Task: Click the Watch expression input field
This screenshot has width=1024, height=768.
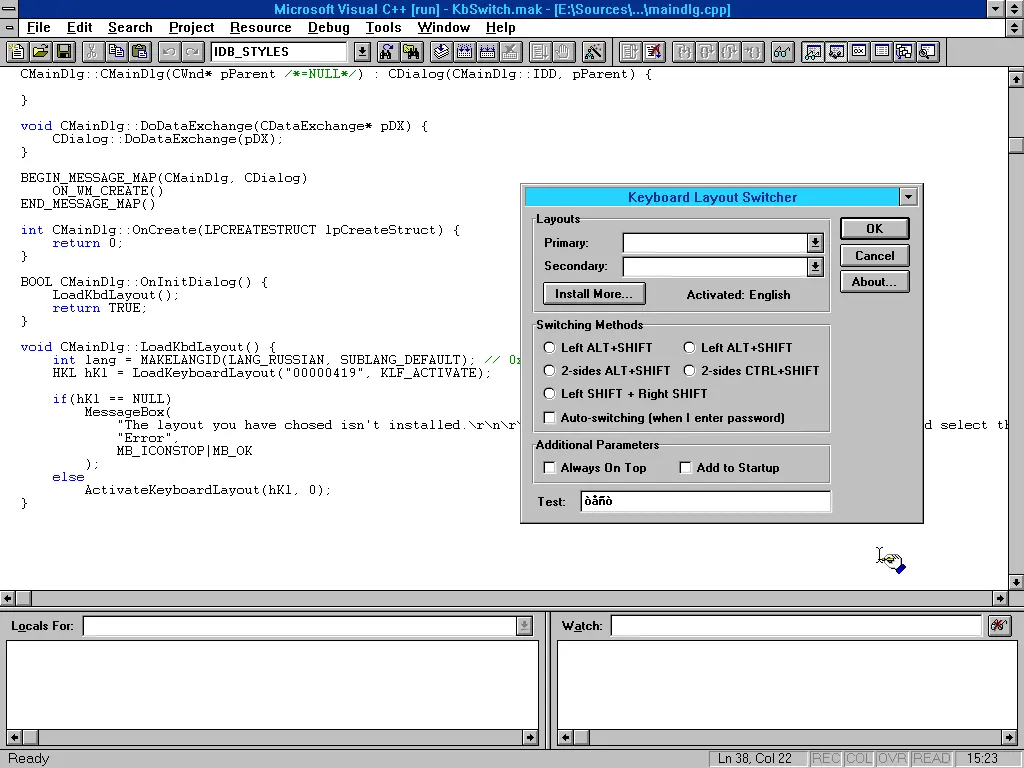Action: [x=796, y=626]
